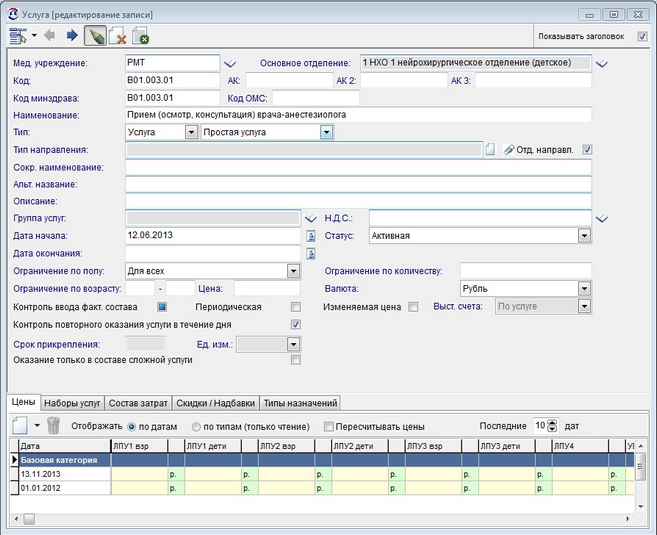This screenshot has height=535, width=657.
Task: Switch to the Цены tab
Action: pyautogui.click(x=23, y=402)
